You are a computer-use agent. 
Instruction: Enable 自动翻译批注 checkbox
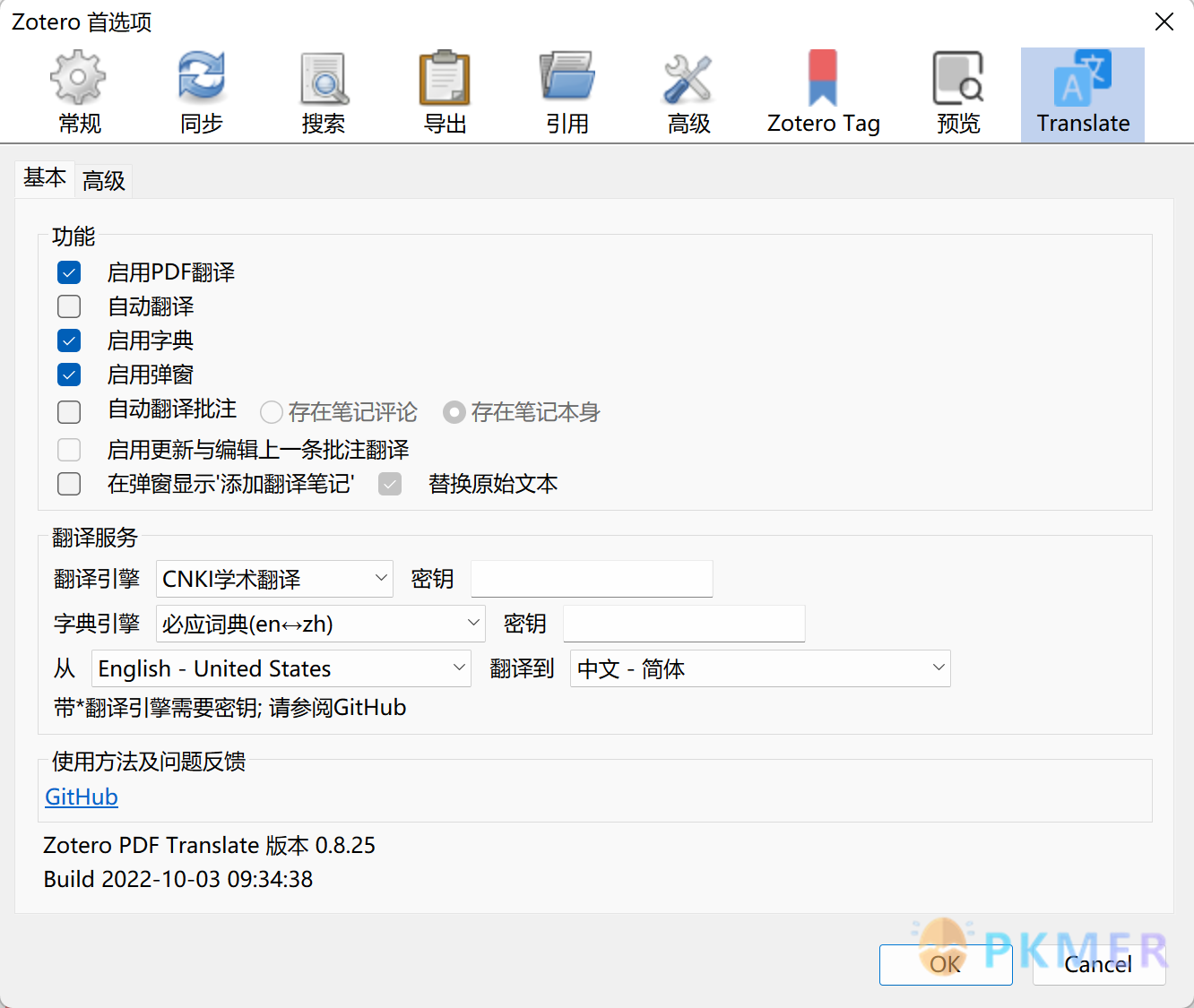[x=69, y=412]
